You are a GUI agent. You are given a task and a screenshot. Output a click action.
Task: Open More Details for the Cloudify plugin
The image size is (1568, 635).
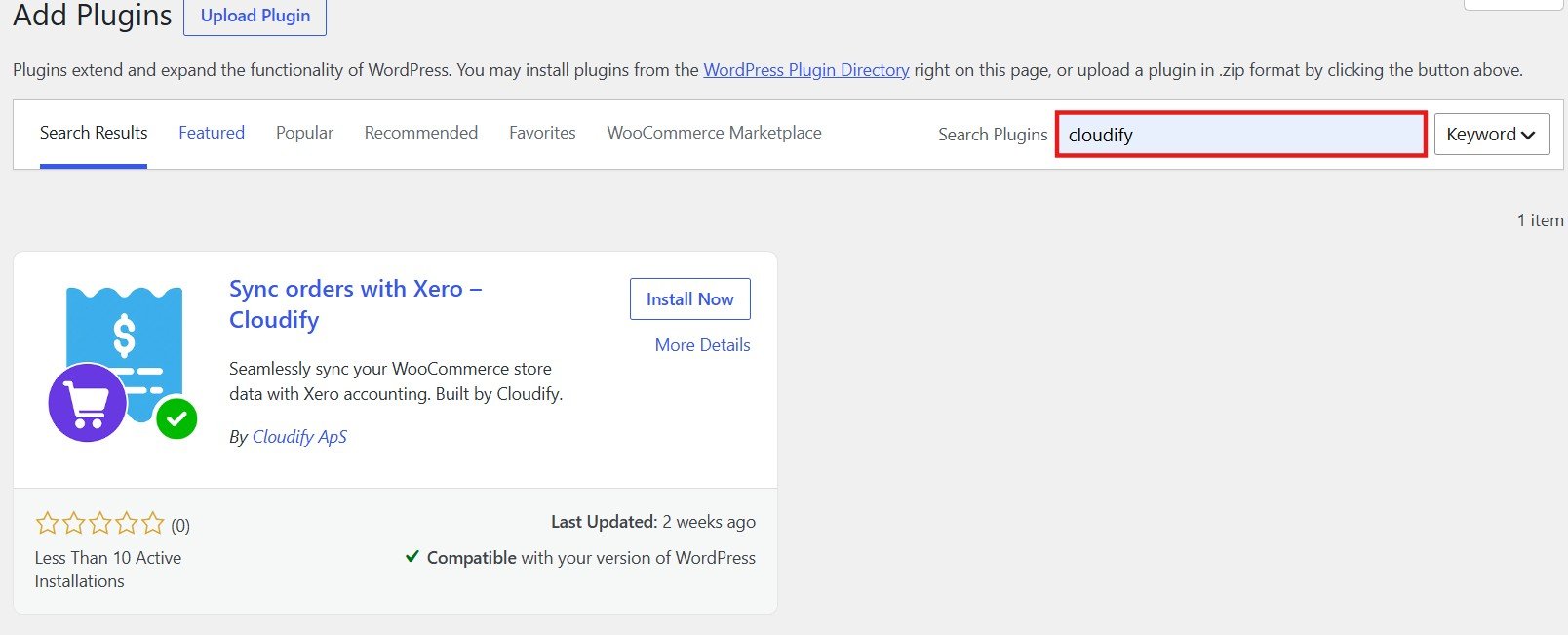point(703,345)
